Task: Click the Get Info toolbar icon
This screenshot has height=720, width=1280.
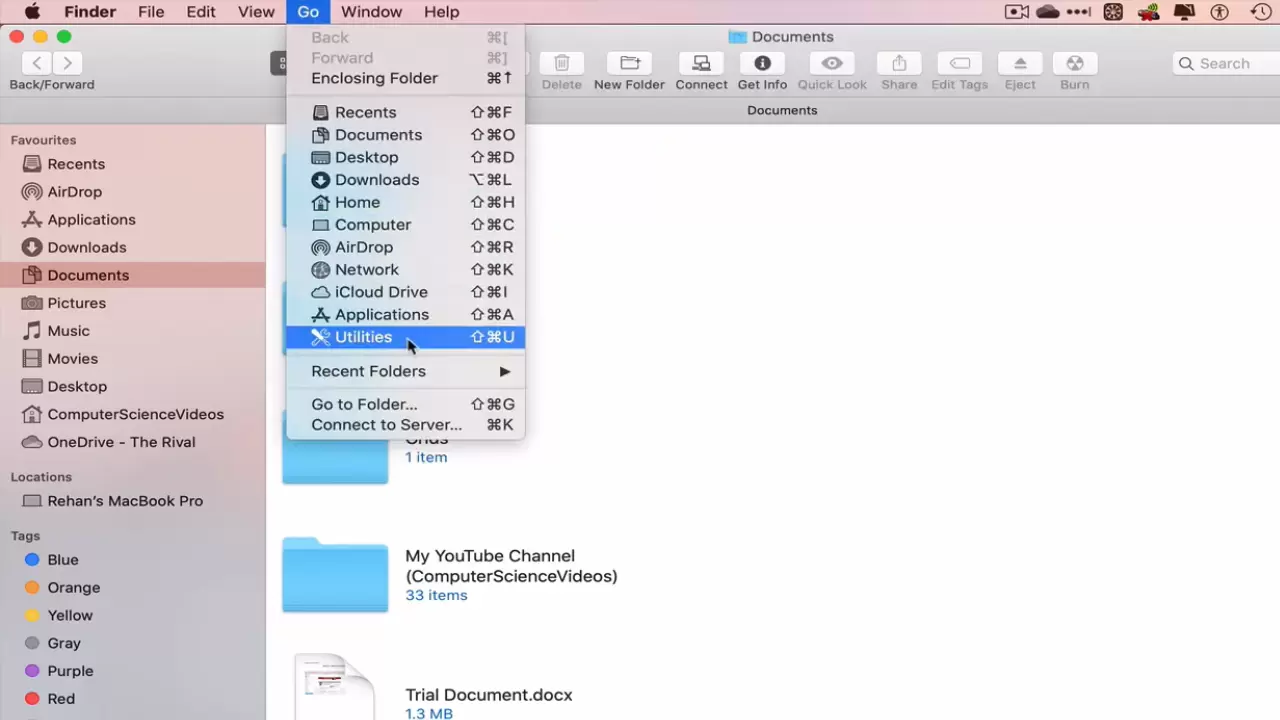Action: [x=762, y=63]
